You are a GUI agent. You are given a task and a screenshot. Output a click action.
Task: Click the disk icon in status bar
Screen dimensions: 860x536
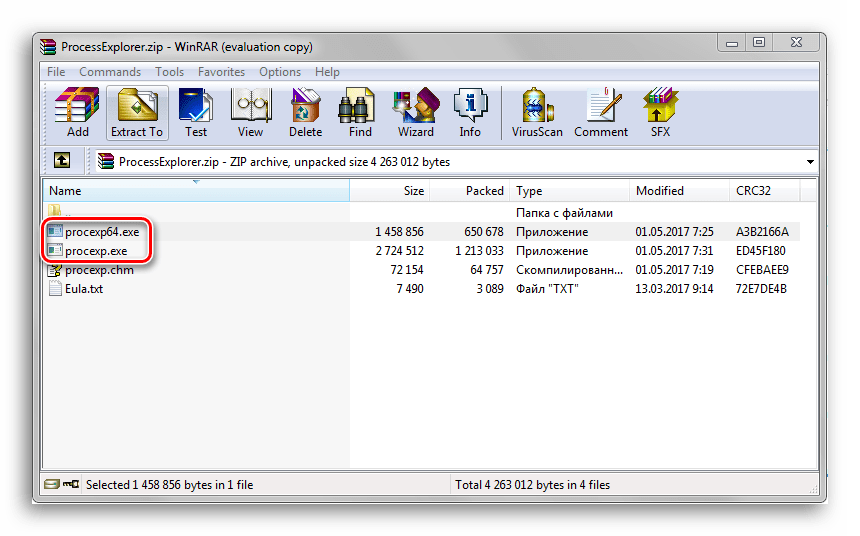[52, 484]
